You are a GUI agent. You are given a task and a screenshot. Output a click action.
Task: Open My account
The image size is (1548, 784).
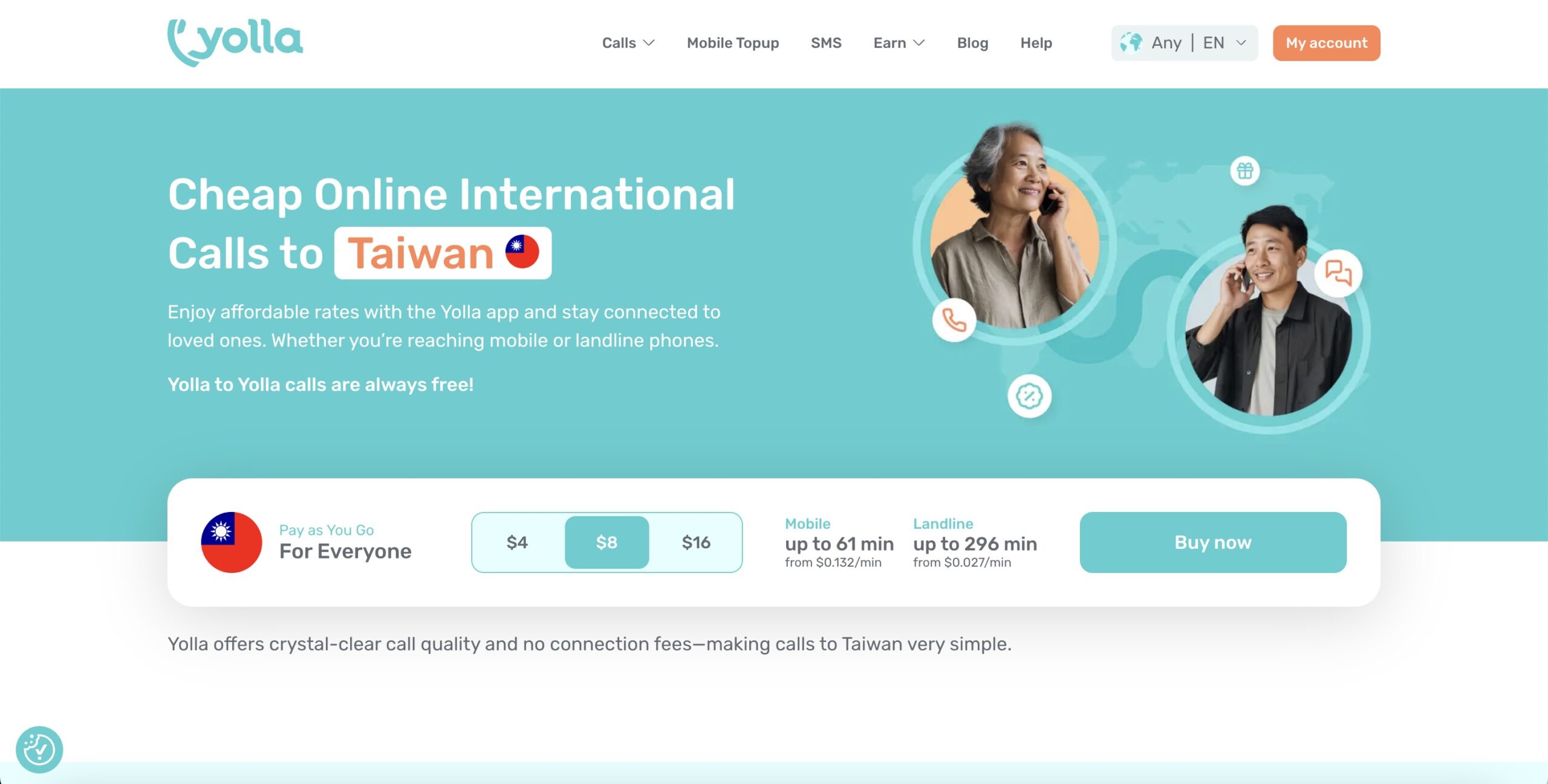1327,43
